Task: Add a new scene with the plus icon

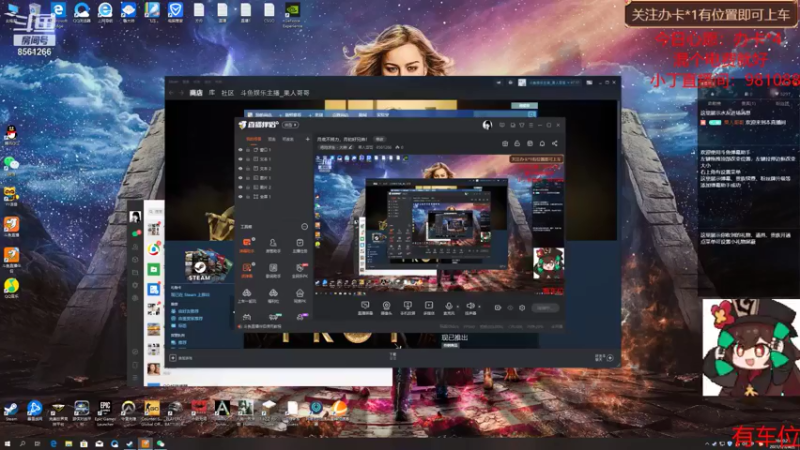Action: [307, 139]
